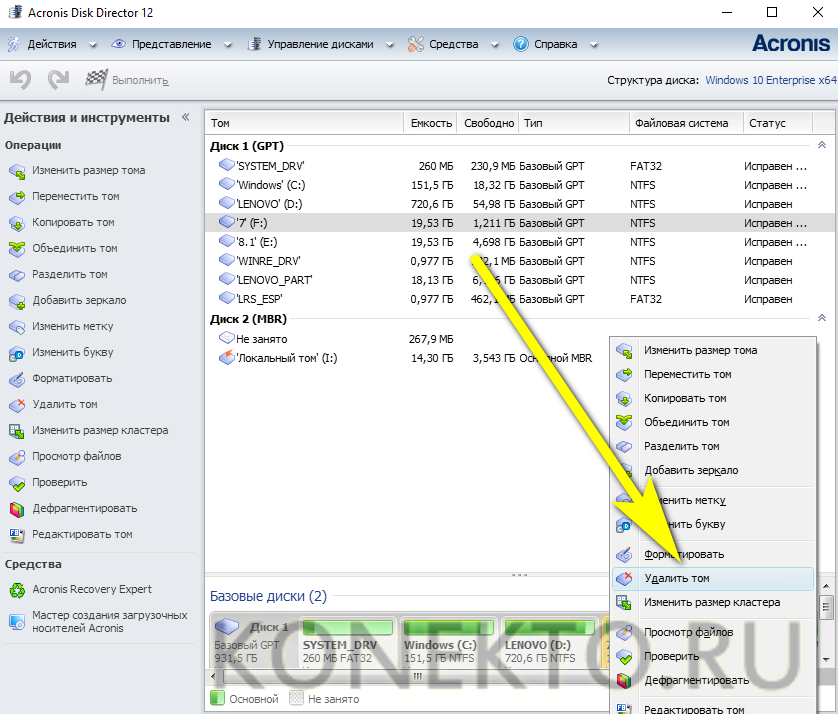Click the Change letter icon in sidebar
838x714 pixels.
tap(17, 353)
